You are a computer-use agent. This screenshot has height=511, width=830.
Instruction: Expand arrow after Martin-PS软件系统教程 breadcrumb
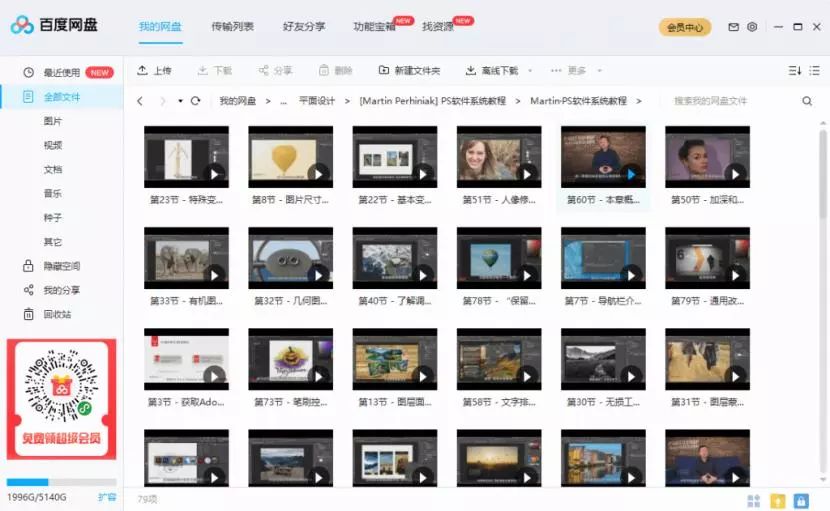(x=639, y=101)
